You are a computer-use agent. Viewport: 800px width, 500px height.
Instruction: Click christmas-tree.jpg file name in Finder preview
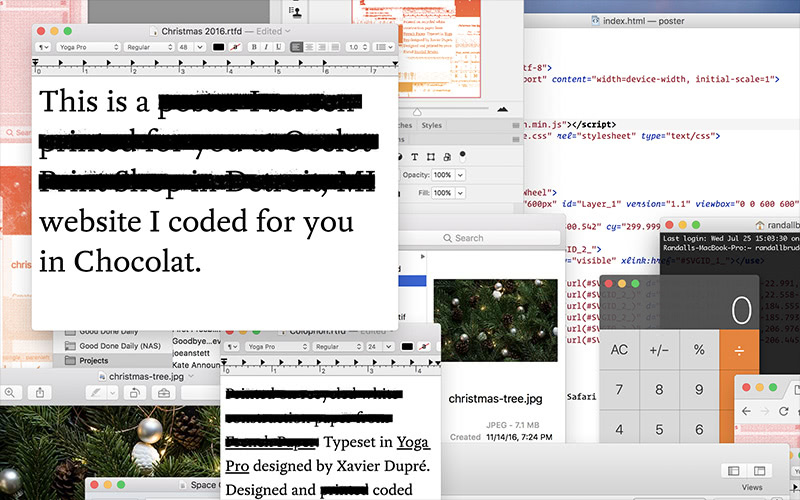click(495, 399)
